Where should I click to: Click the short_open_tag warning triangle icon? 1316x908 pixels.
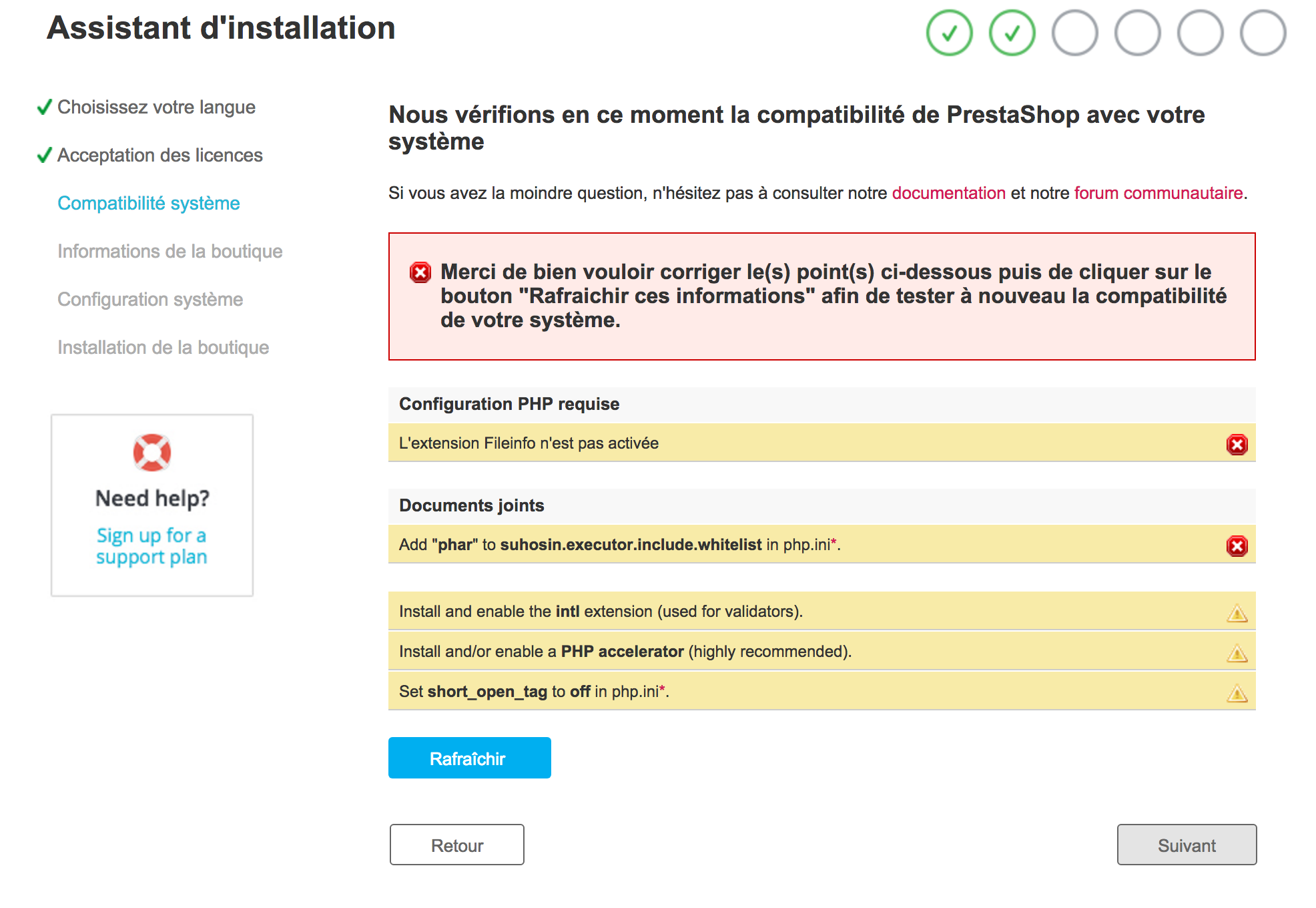tap(1237, 693)
